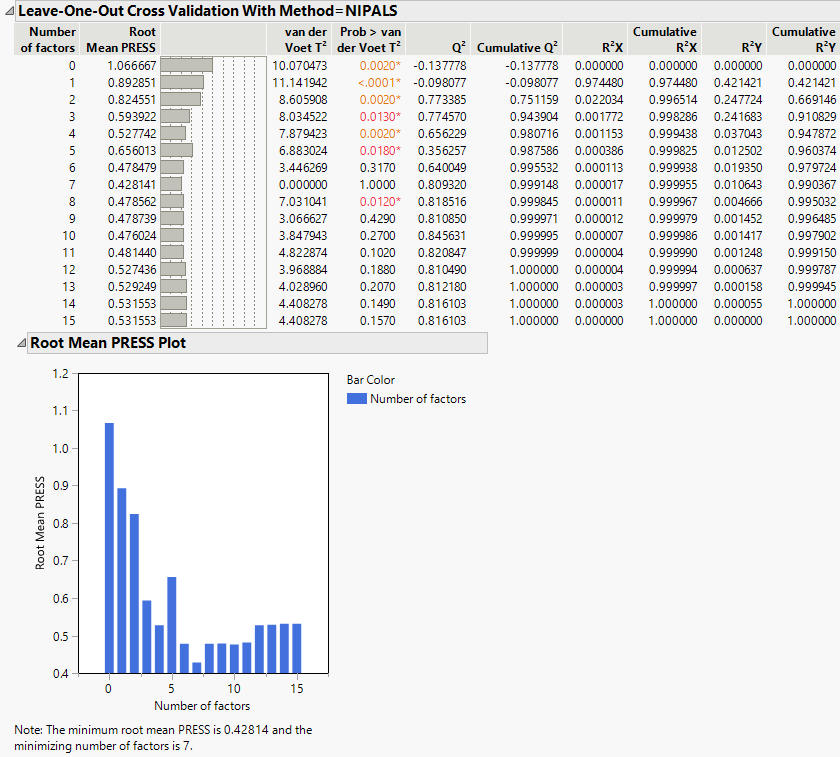Select the shortest chart bar at factor 7
The image size is (840, 757).
197,667
